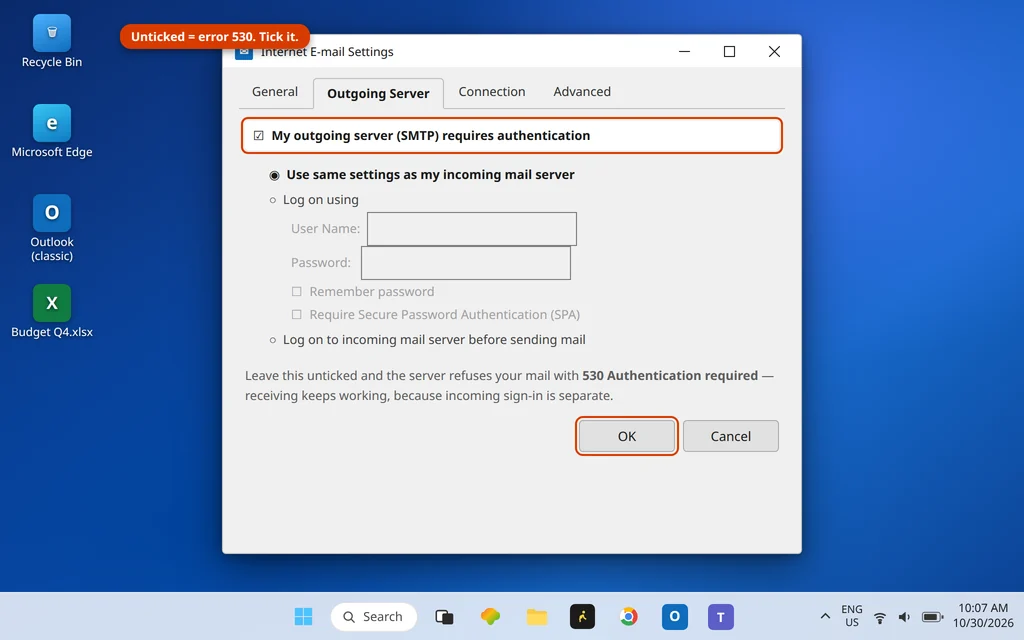
Task: Open Teams from the taskbar
Action: [720, 616]
